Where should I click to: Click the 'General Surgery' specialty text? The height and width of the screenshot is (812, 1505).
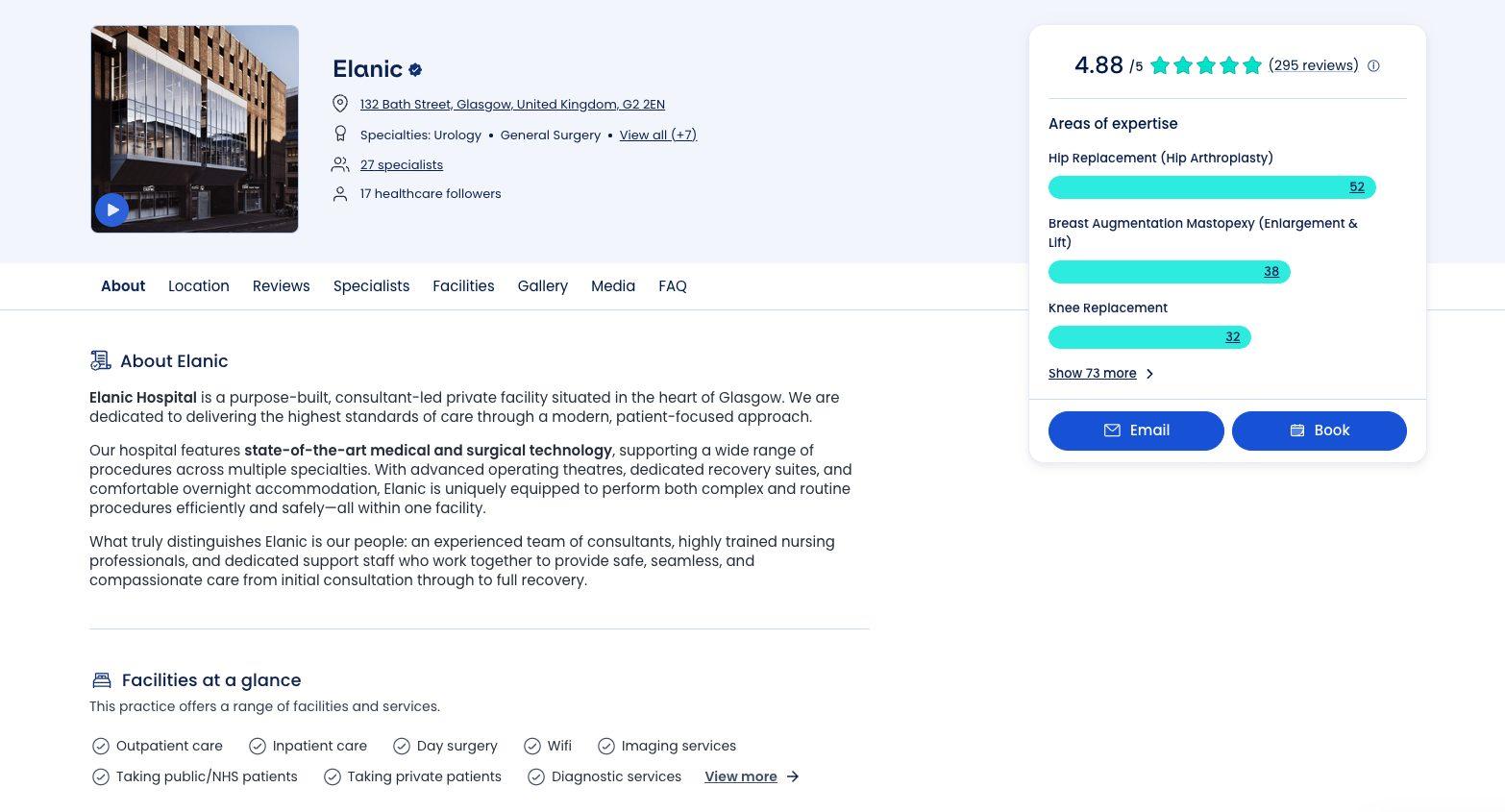551,135
